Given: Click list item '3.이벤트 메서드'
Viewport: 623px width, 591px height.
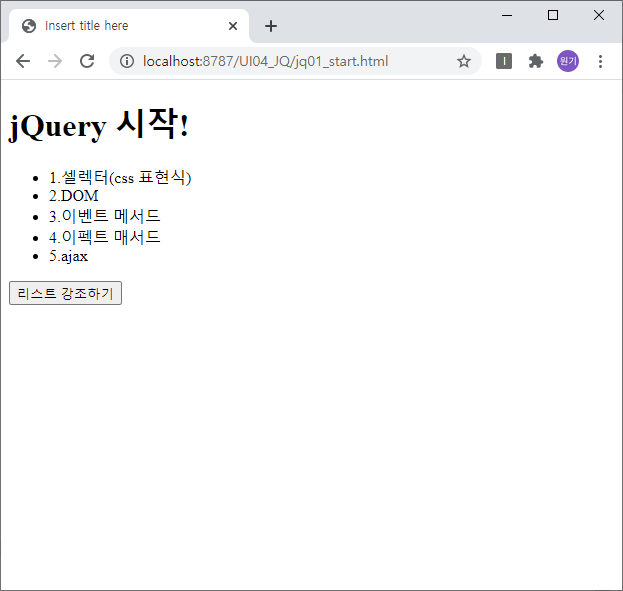Looking at the screenshot, I should point(104,216).
